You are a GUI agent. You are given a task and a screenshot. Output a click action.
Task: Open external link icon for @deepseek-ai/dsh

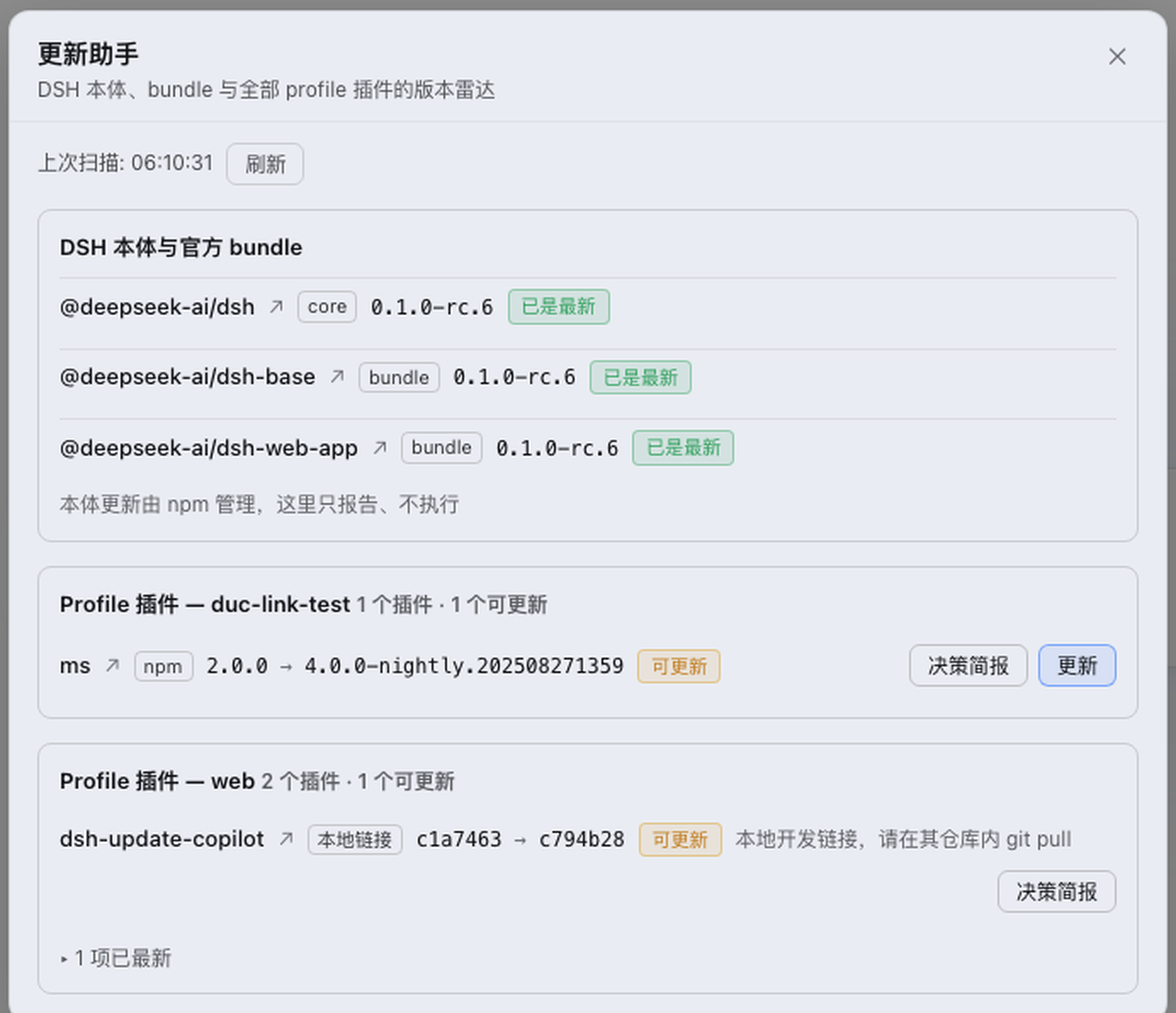click(276, 307)
